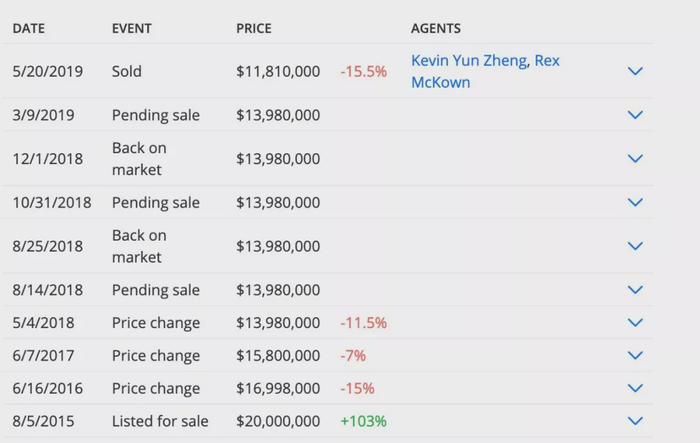This screenshot has width=700, height=443.
Task: Expand the 3/9/2019 Pending sale row
Action: coord(634,115)
